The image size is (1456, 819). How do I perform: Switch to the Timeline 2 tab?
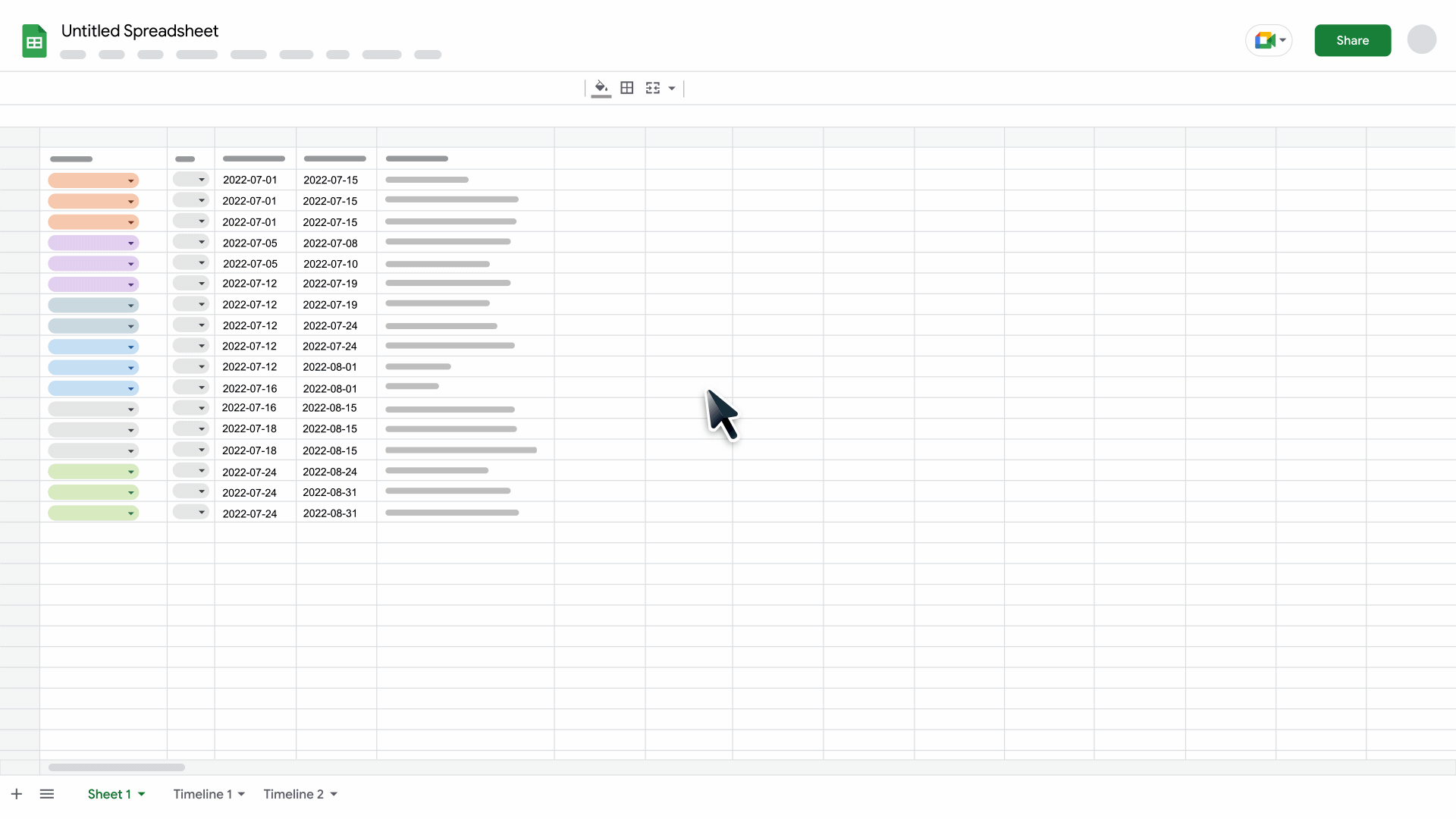coord(293,794)
